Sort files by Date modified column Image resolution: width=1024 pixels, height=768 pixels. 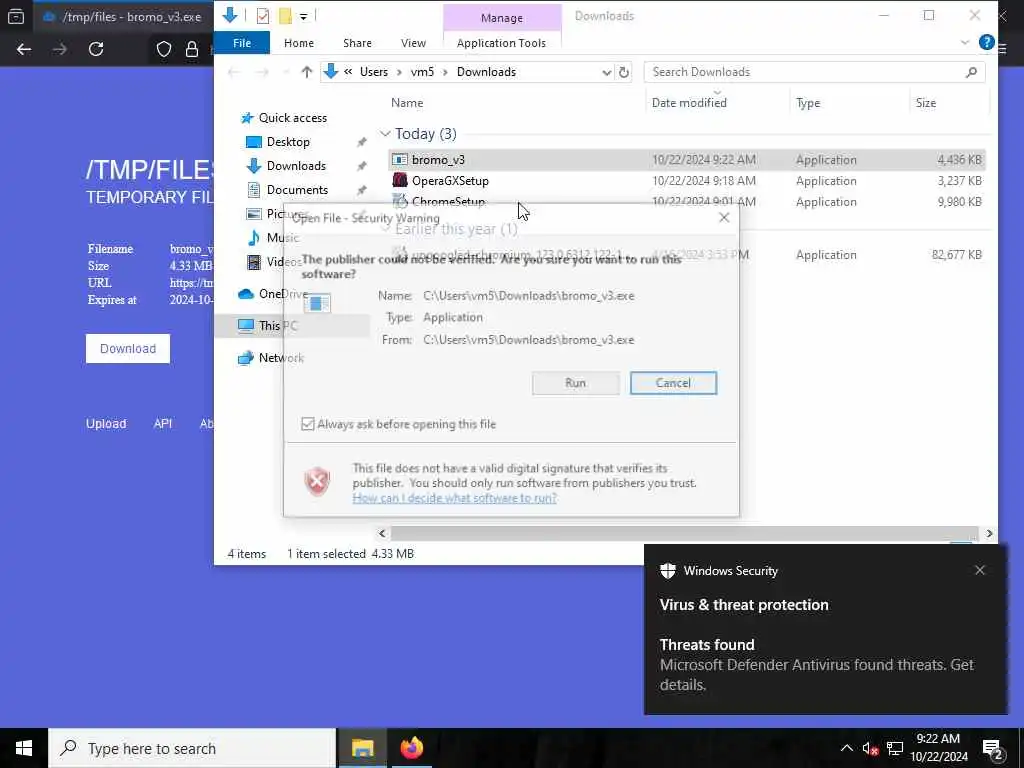click(689, 103)
